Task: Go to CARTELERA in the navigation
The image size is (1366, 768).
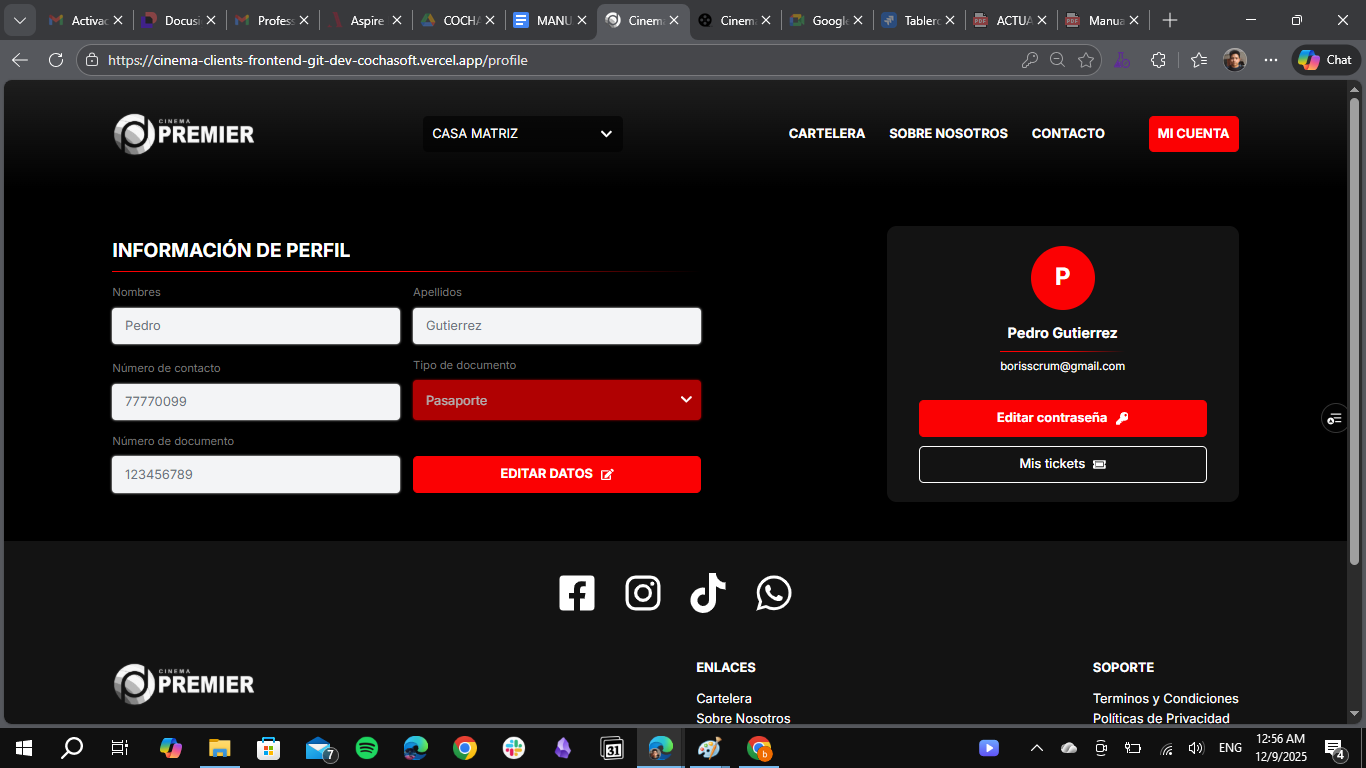Action: (x=826, y=134)
